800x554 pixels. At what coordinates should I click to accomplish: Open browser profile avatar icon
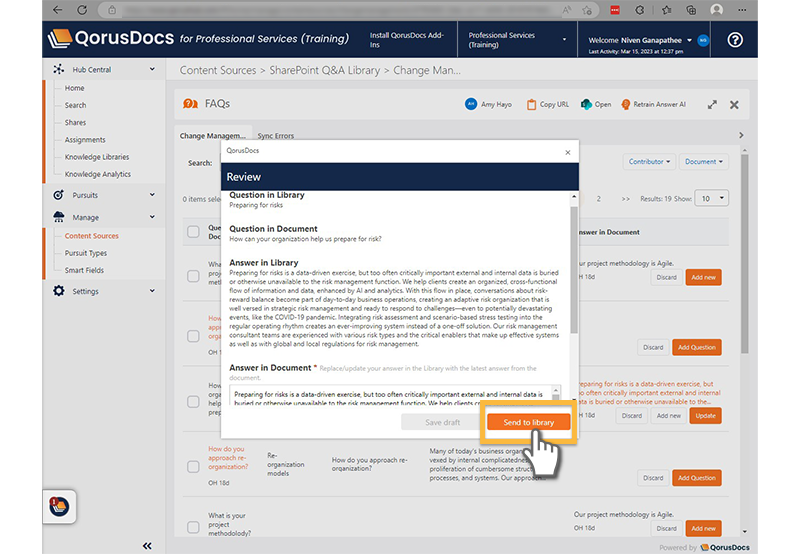point(716,10)
